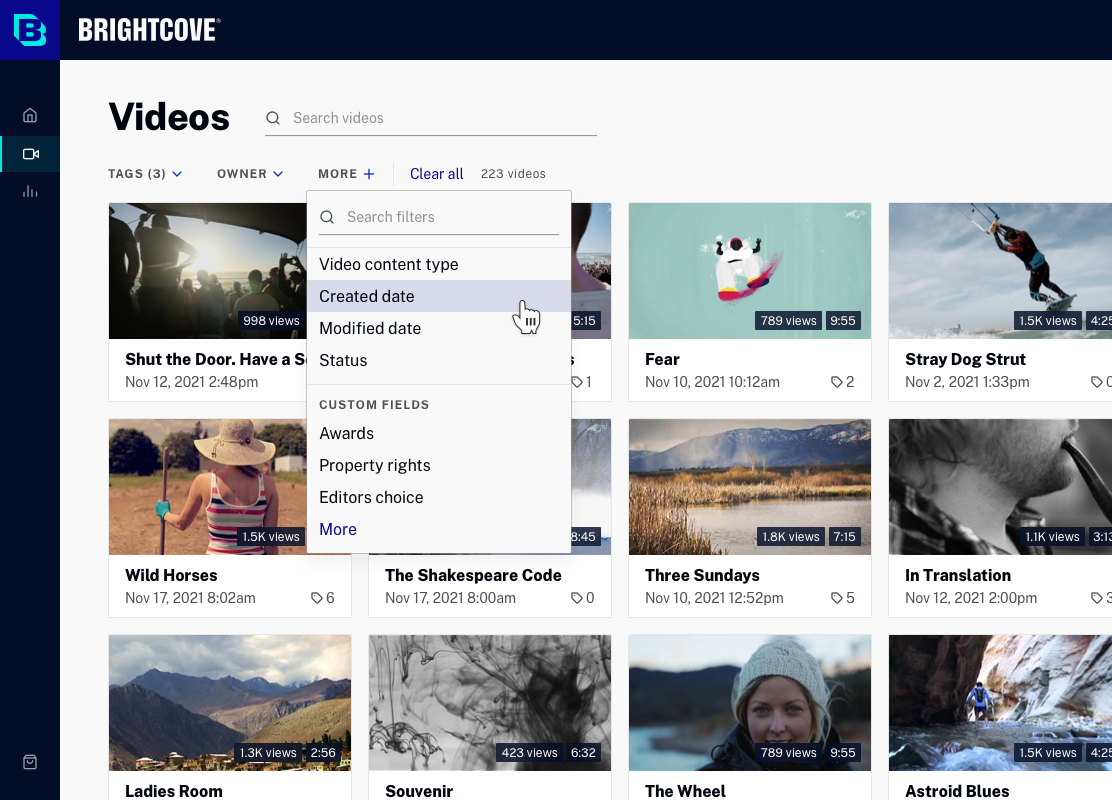Viewport: 1112px width, 800px height.
Task: Choose Video content type from filter list
Action: pyautogui.click(x=389, y=264)
